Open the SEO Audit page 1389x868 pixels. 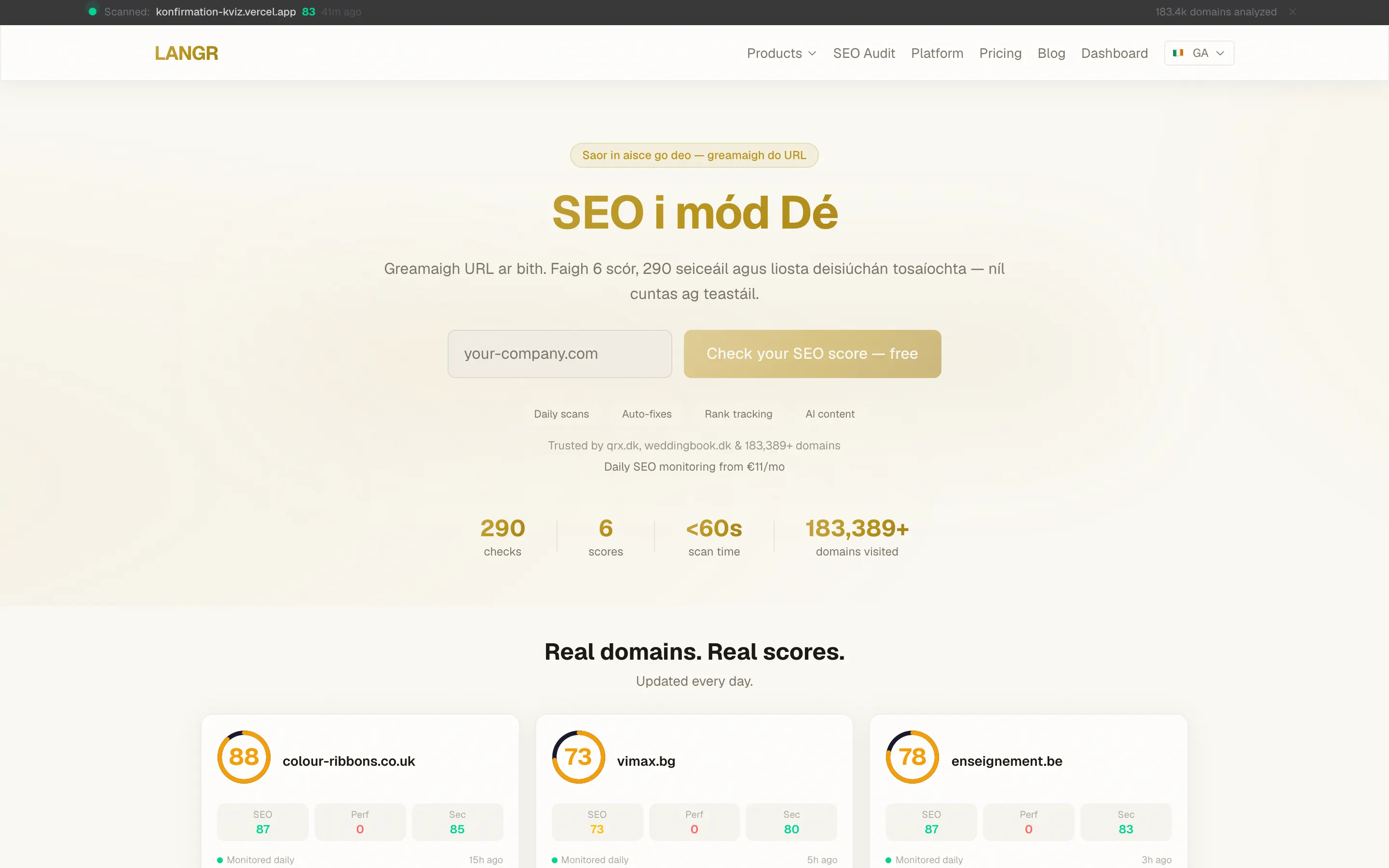point(864,54)
